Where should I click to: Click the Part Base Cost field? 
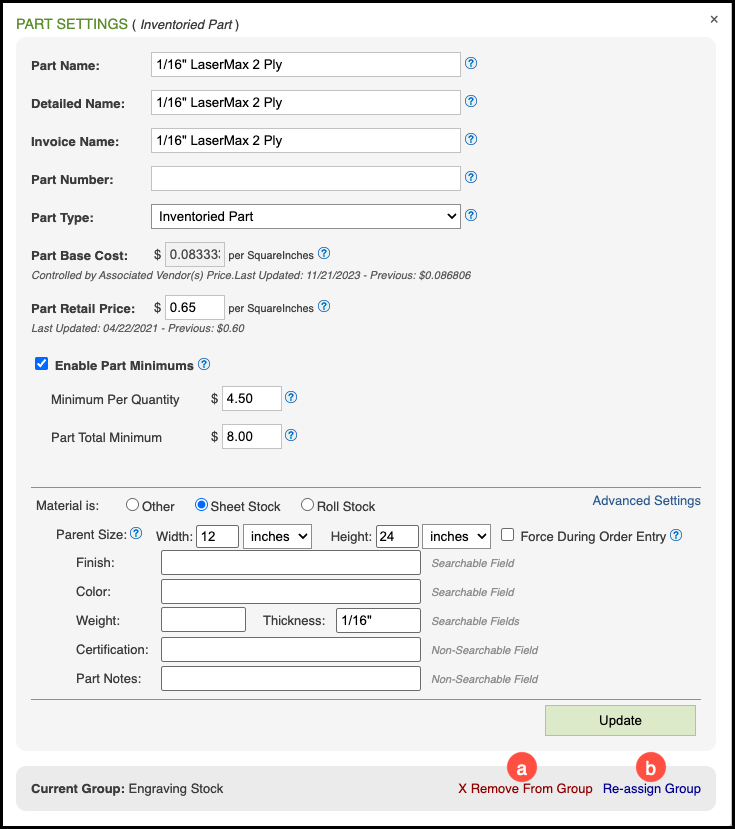click(195, 255)
